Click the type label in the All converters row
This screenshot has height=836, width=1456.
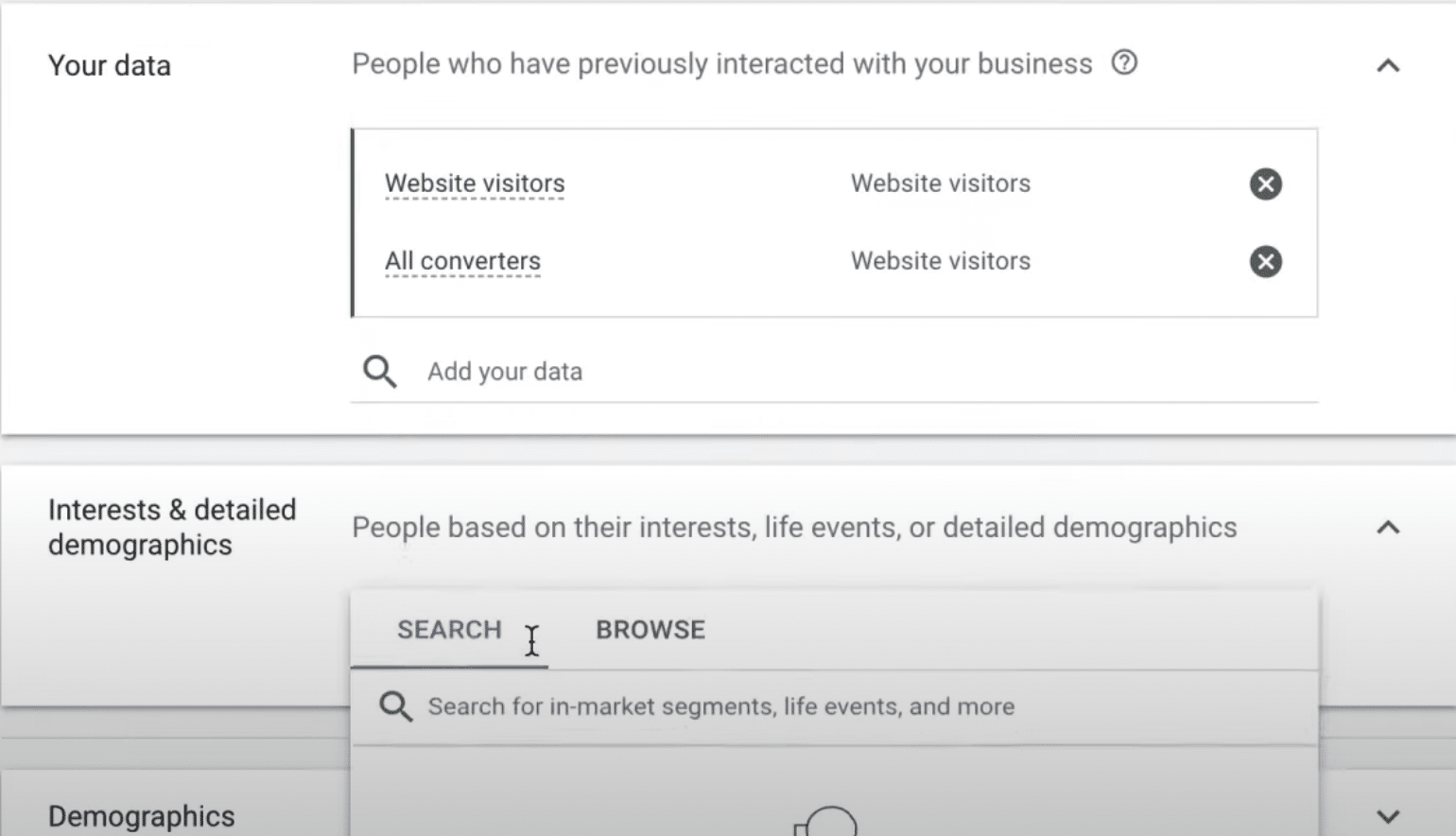940,261
